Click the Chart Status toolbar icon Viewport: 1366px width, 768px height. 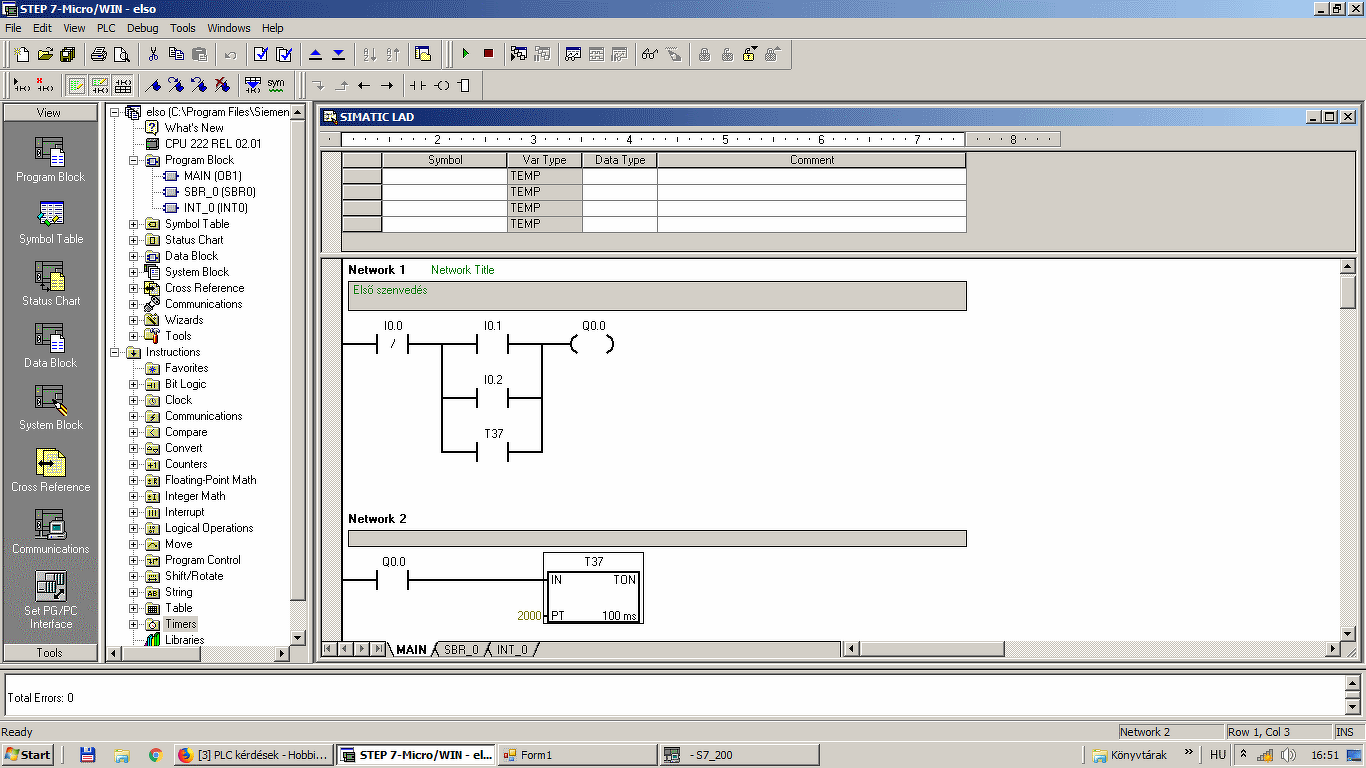click(573, 54)
